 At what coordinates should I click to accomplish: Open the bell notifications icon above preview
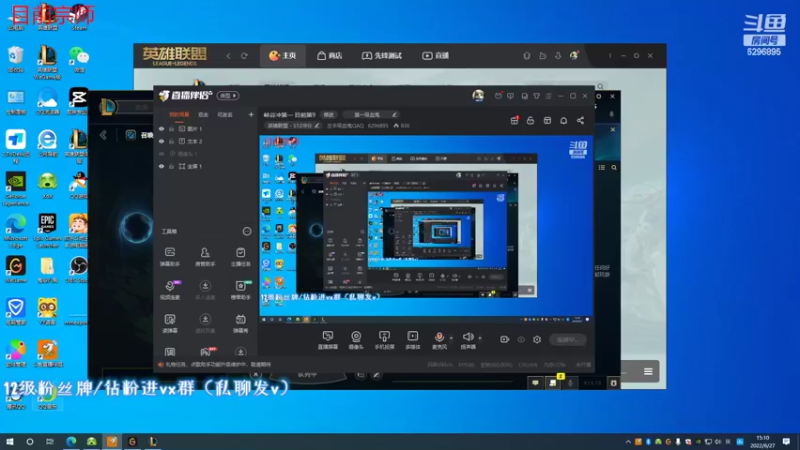(x=564, y=120)
